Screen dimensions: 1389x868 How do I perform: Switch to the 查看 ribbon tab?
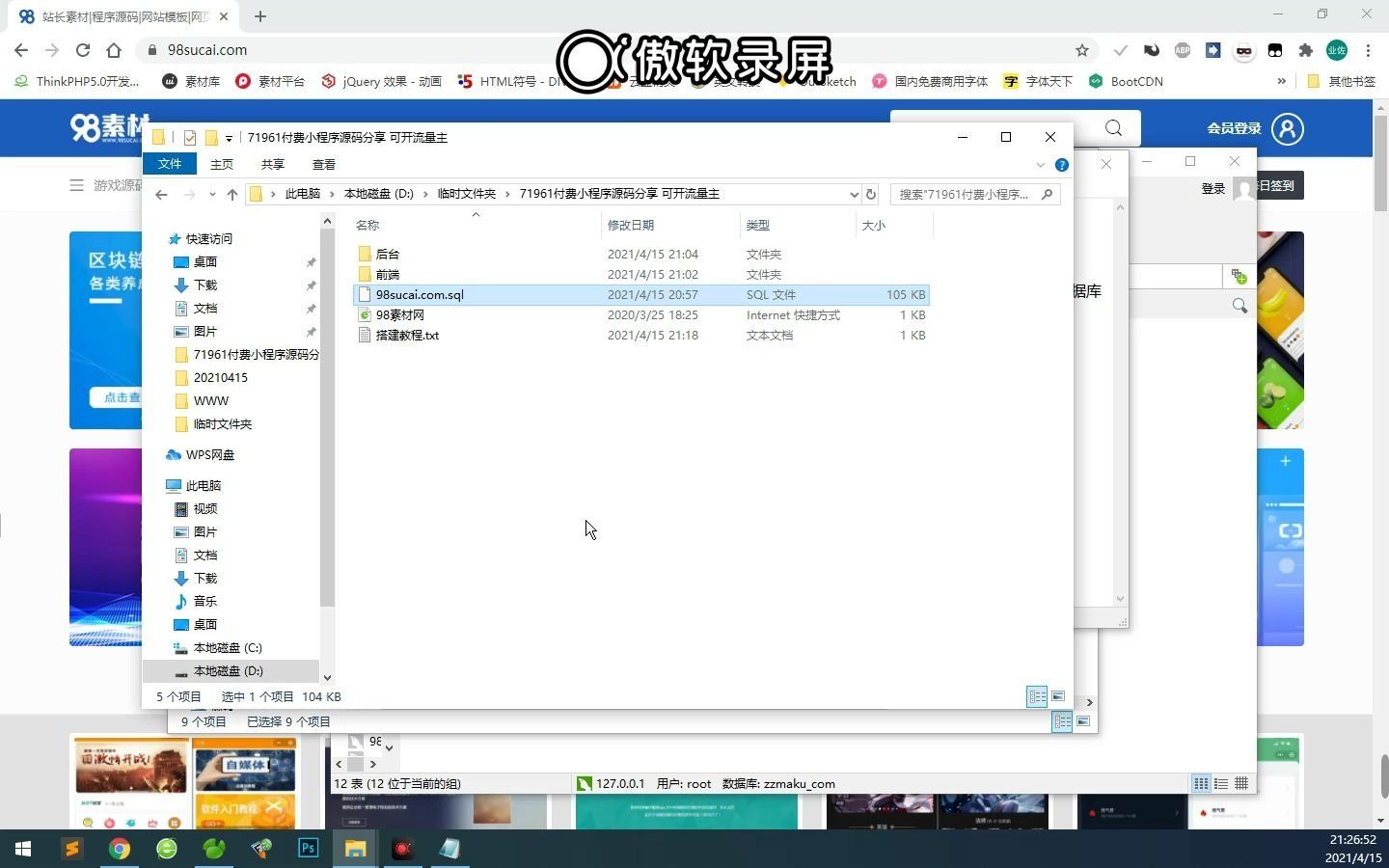tap(324, 164)
